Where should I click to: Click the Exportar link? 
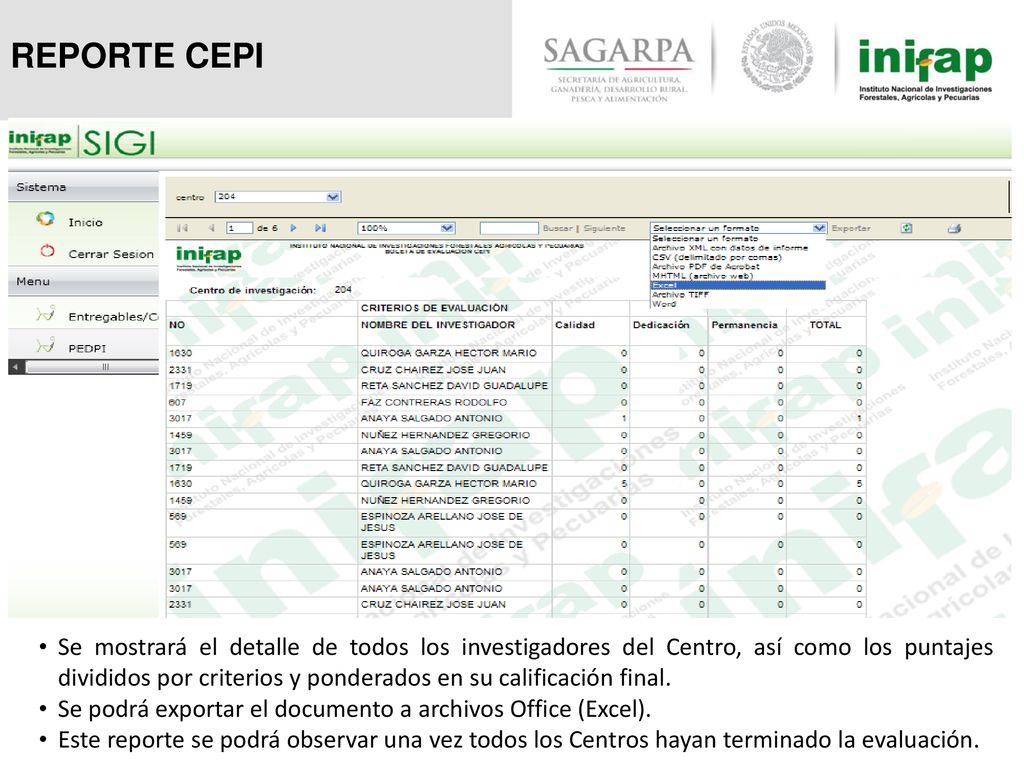click(850, 228)
